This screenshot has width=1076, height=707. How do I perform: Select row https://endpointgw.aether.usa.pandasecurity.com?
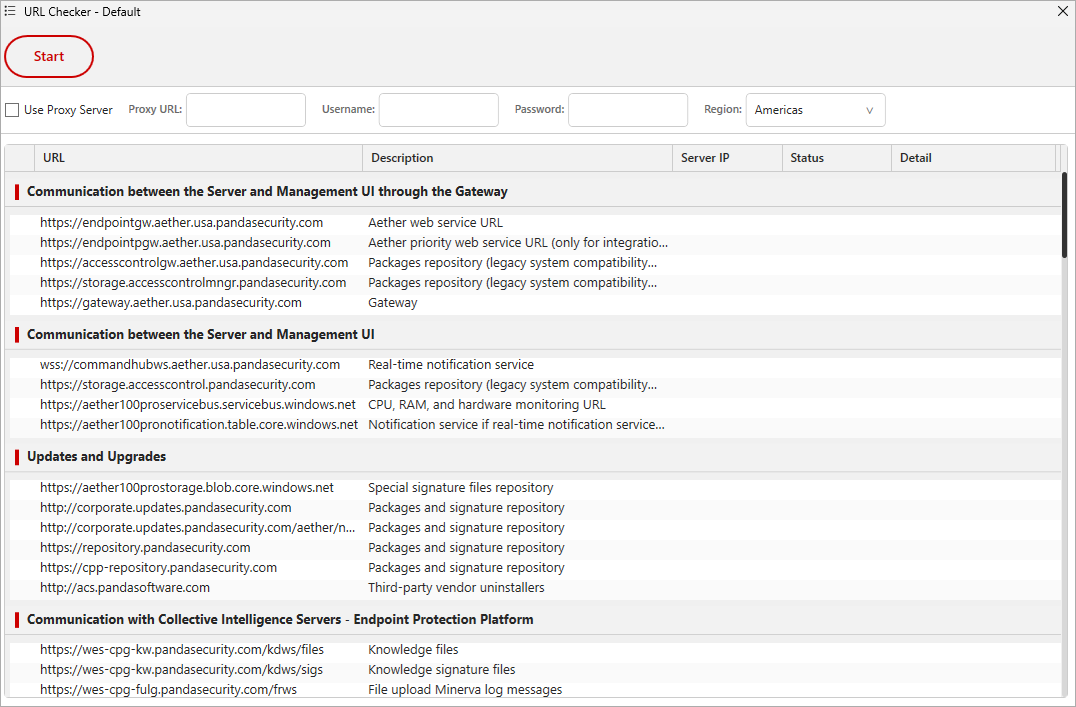click(x=535, y=222)
